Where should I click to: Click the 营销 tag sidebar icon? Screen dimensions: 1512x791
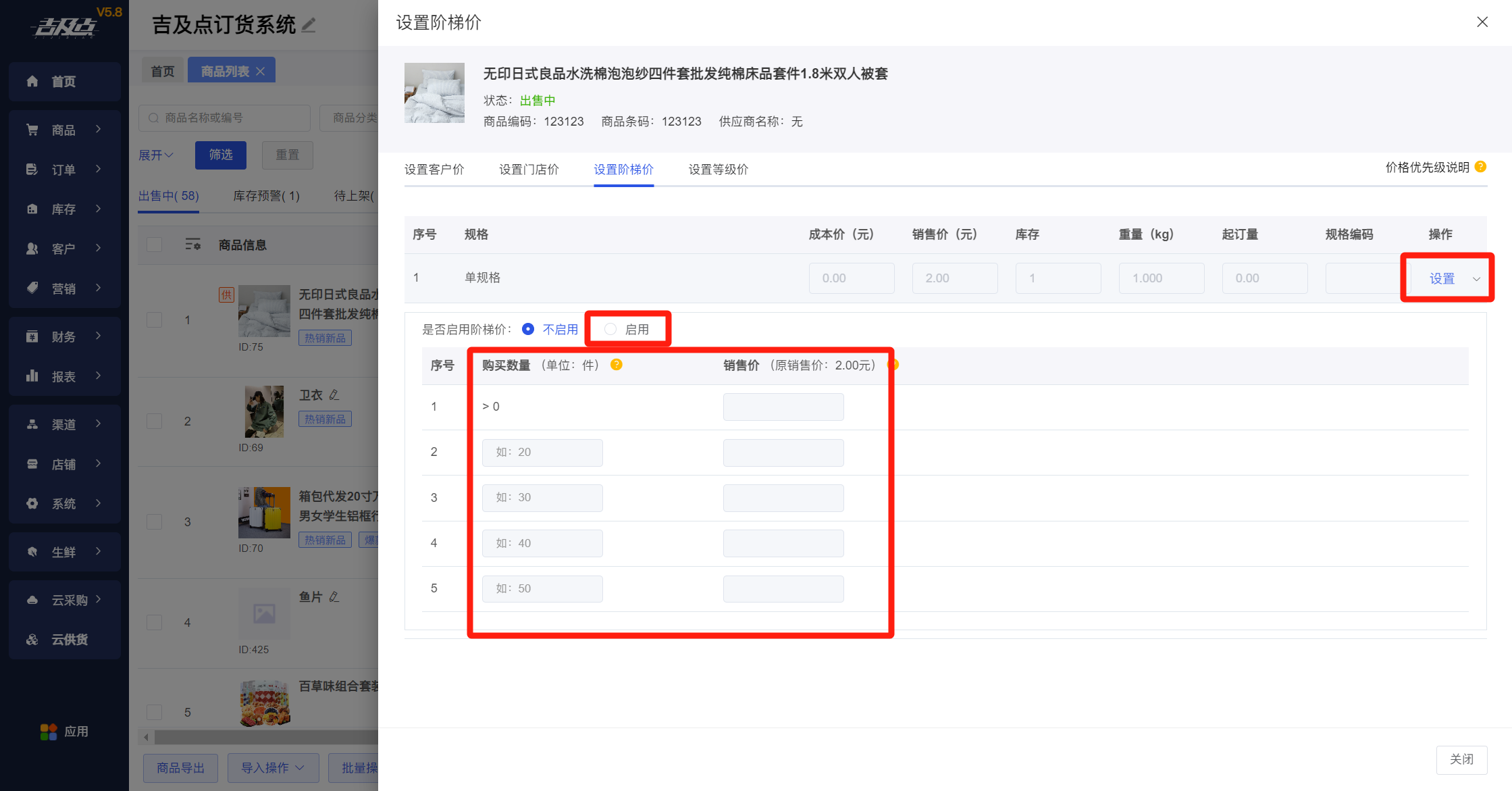pos(32,288)
